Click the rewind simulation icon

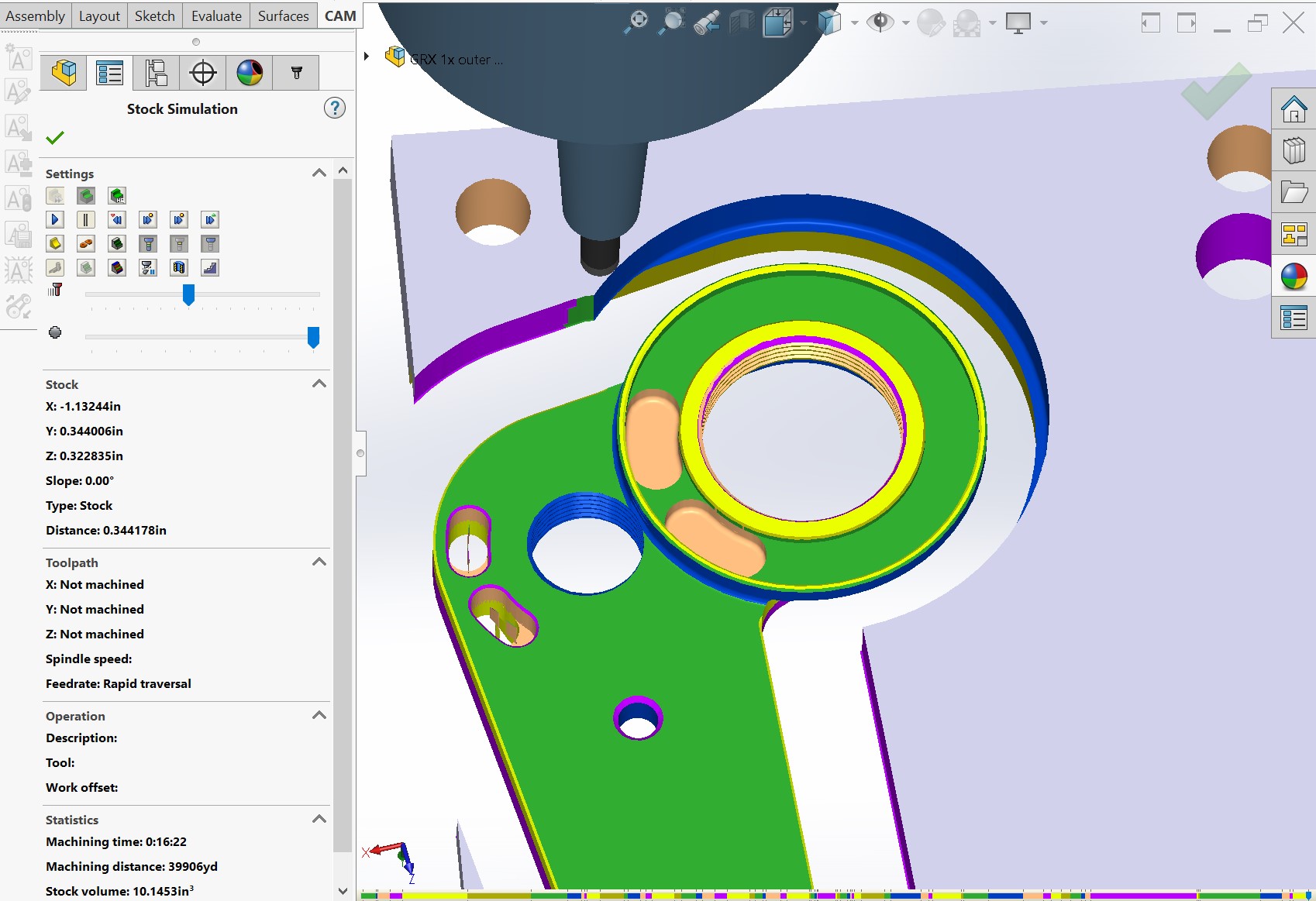(x=117, y=220)
